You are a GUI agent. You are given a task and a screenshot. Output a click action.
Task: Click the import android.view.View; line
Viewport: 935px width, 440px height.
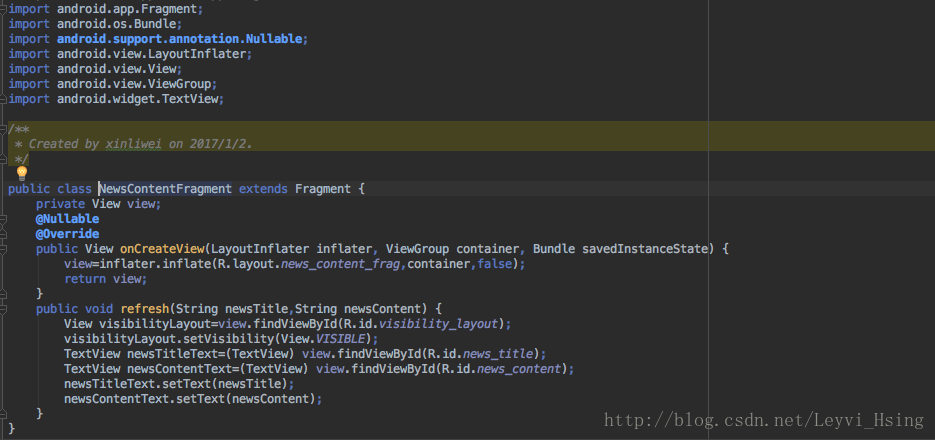[x=95, y=69]
